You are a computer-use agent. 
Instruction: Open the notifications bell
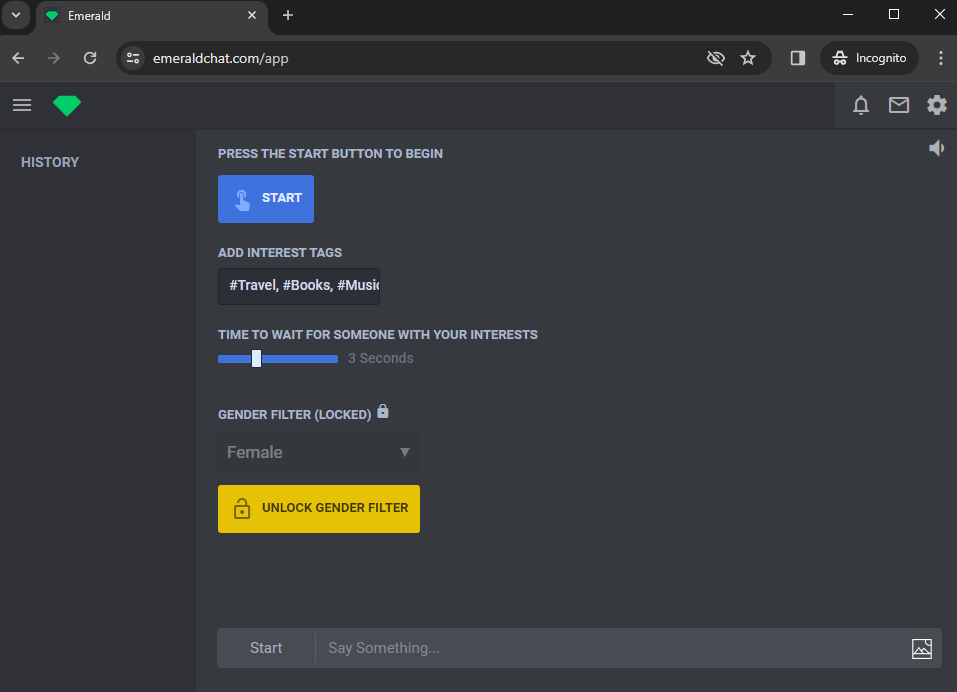[860, 105]
